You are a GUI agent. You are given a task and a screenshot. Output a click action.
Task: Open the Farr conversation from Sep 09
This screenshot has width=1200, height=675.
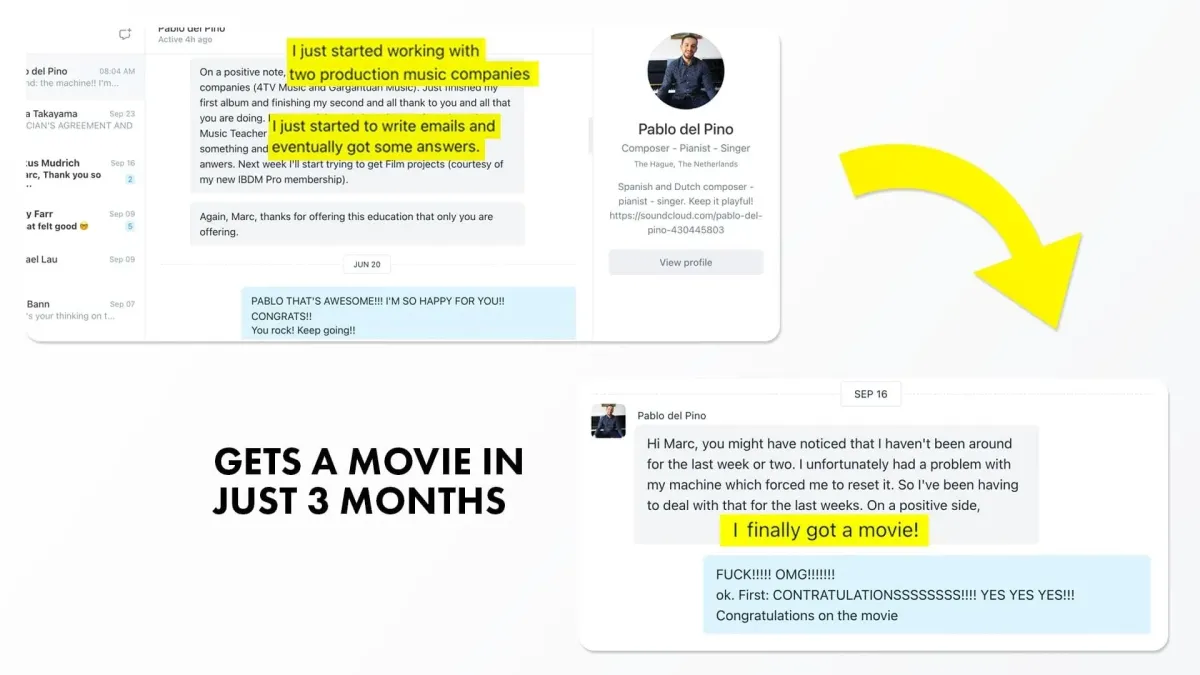tap(85, 220)
